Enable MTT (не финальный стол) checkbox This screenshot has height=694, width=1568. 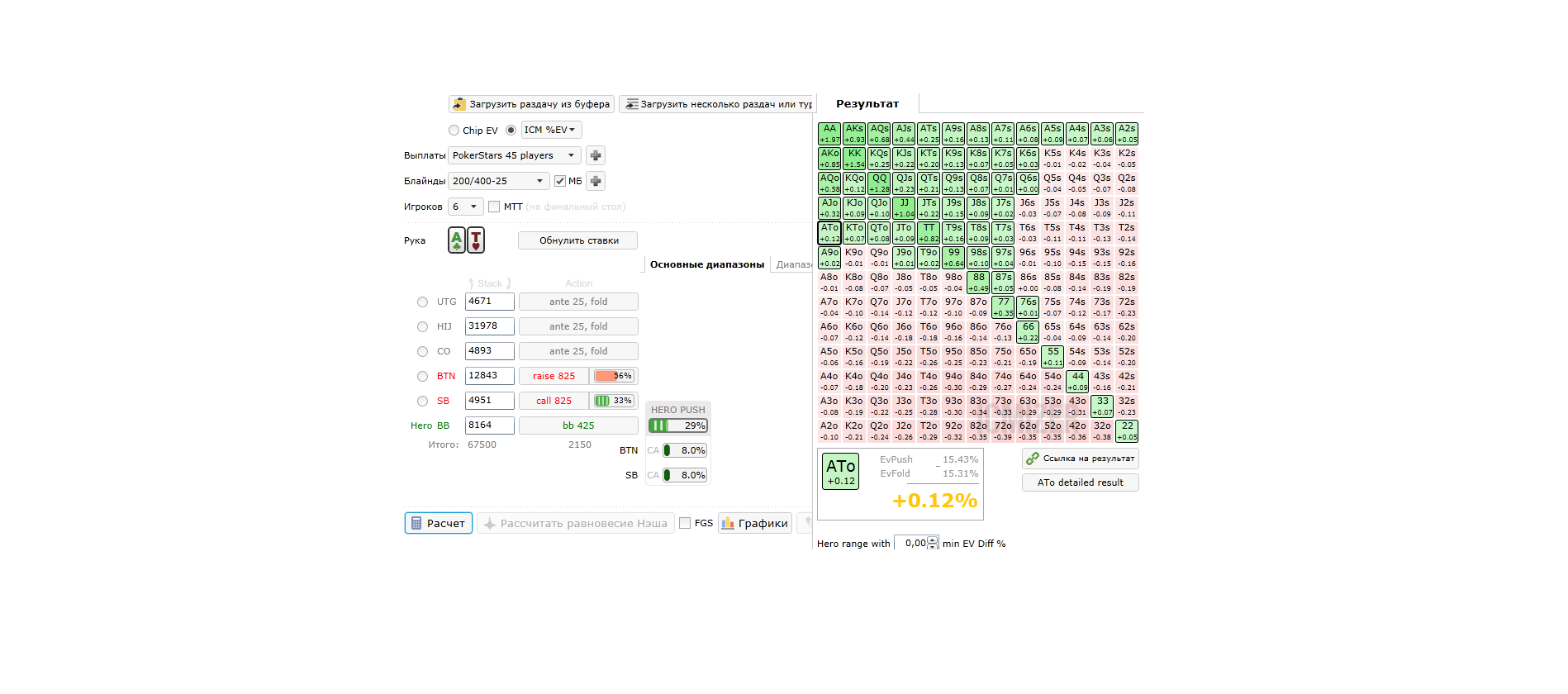pos(494,207)
